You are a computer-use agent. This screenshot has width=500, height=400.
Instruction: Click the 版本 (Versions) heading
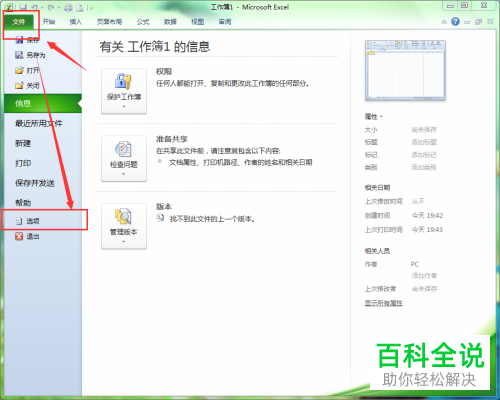(x=164, y=207)
